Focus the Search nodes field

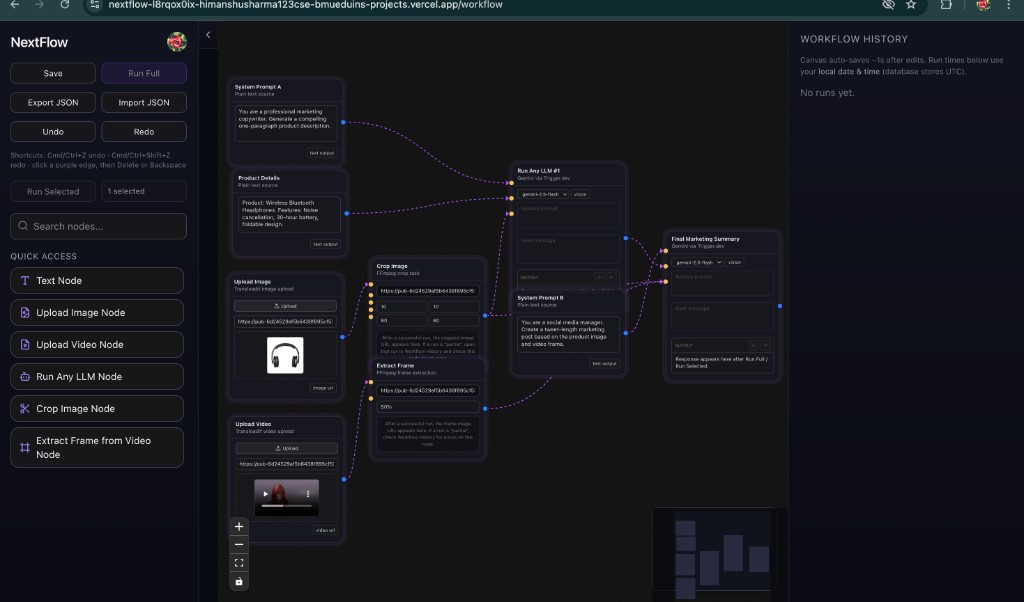99,226
